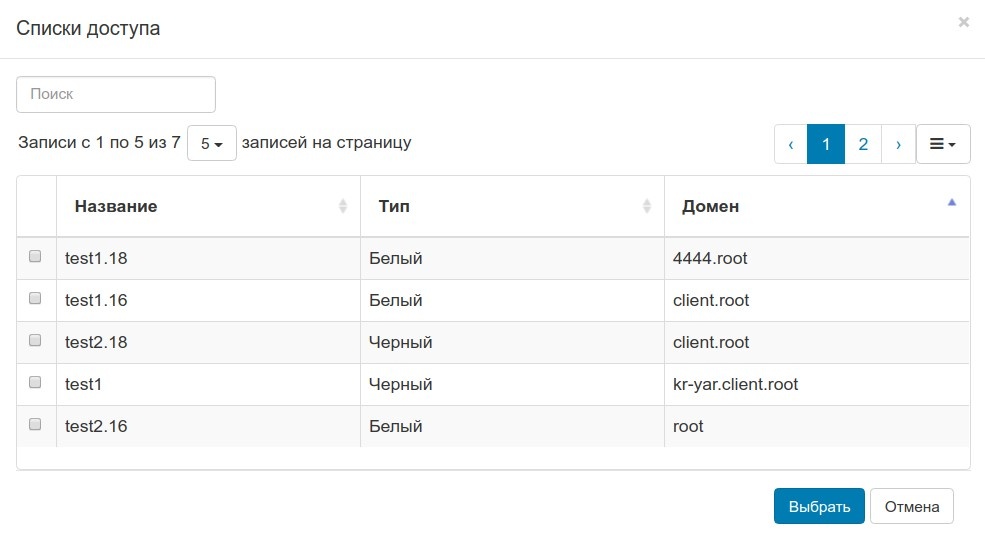Open the 5 records-per-page dropdown
The height and width of the screenshot is (551, 985).
click(x=211, y=143)
